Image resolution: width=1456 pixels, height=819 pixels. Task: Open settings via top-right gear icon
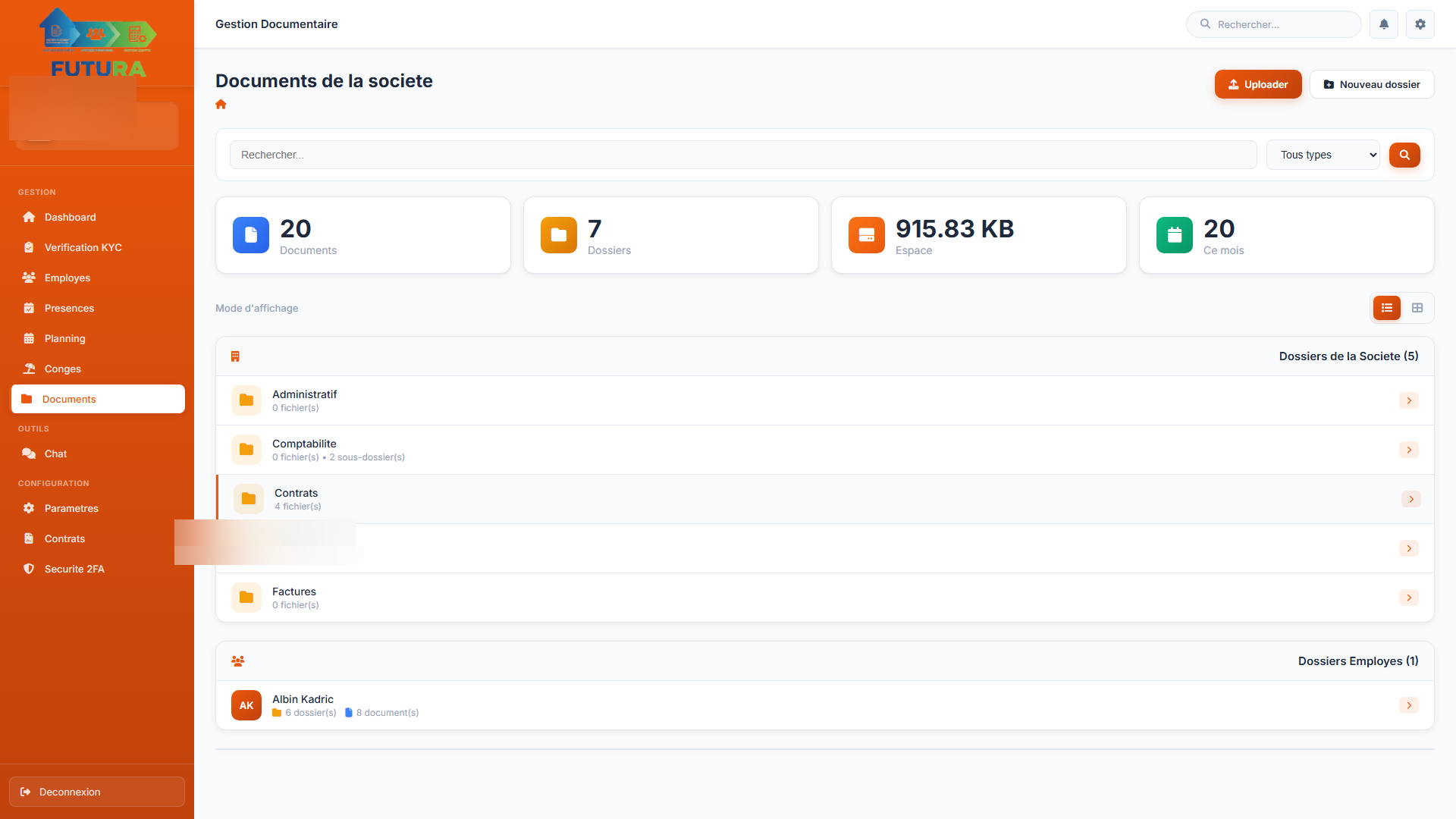click(1420, 24)
